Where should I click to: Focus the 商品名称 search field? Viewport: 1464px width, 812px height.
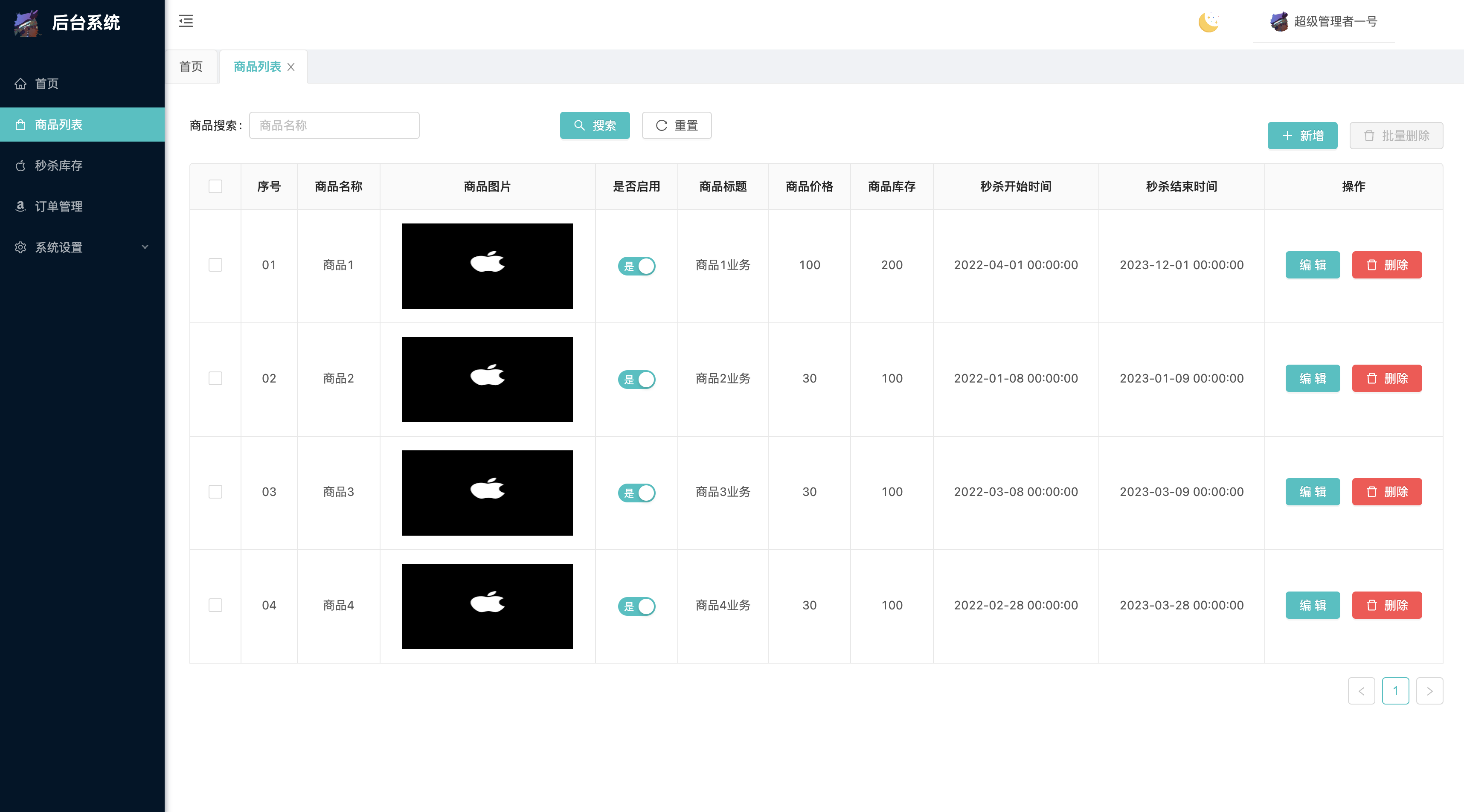point(334,125)
